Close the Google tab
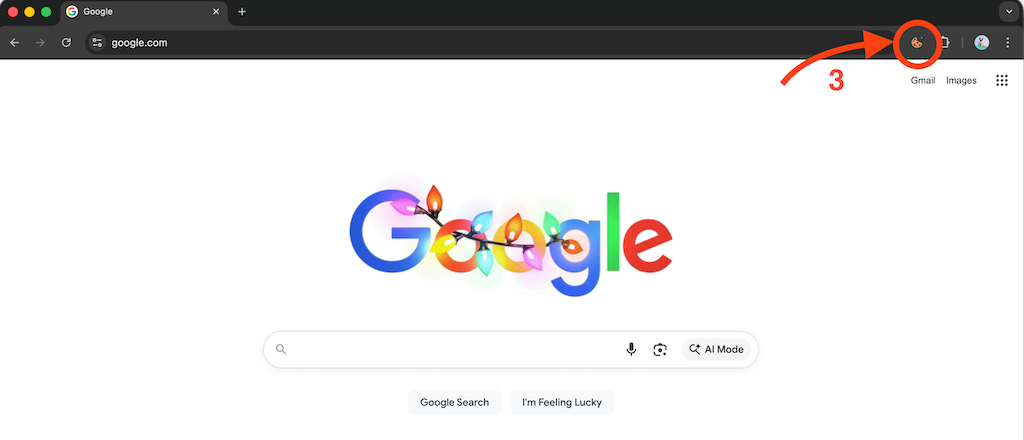This screenshot has width=1024, height=440. pyautogui.click(x=216, y=12)
